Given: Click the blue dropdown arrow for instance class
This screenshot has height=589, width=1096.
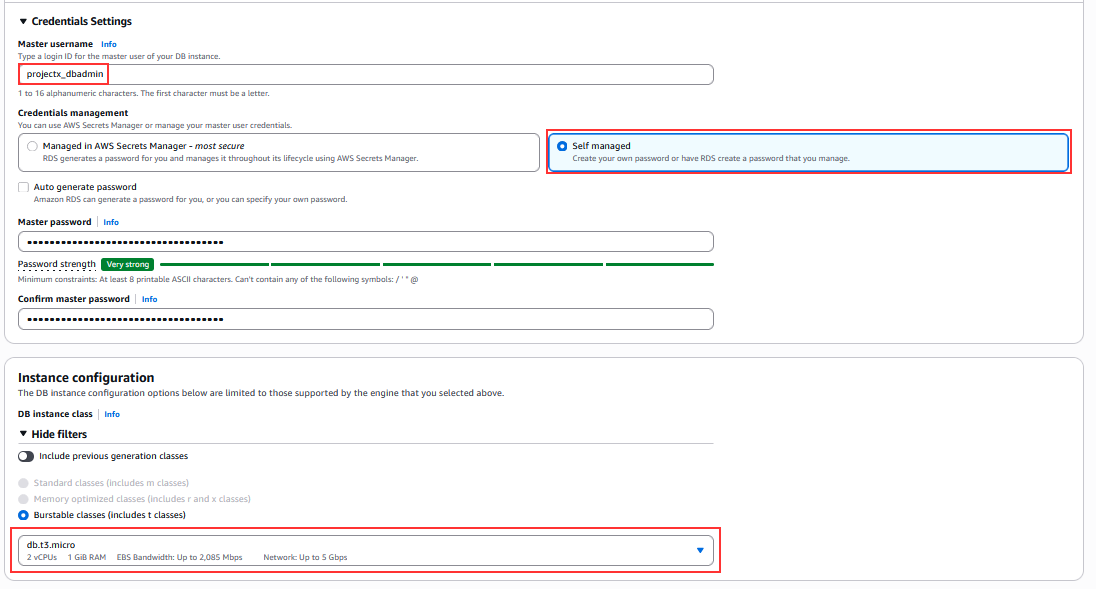Looking at the screenshot, I should pyautogui.click(x=700, y=551).
